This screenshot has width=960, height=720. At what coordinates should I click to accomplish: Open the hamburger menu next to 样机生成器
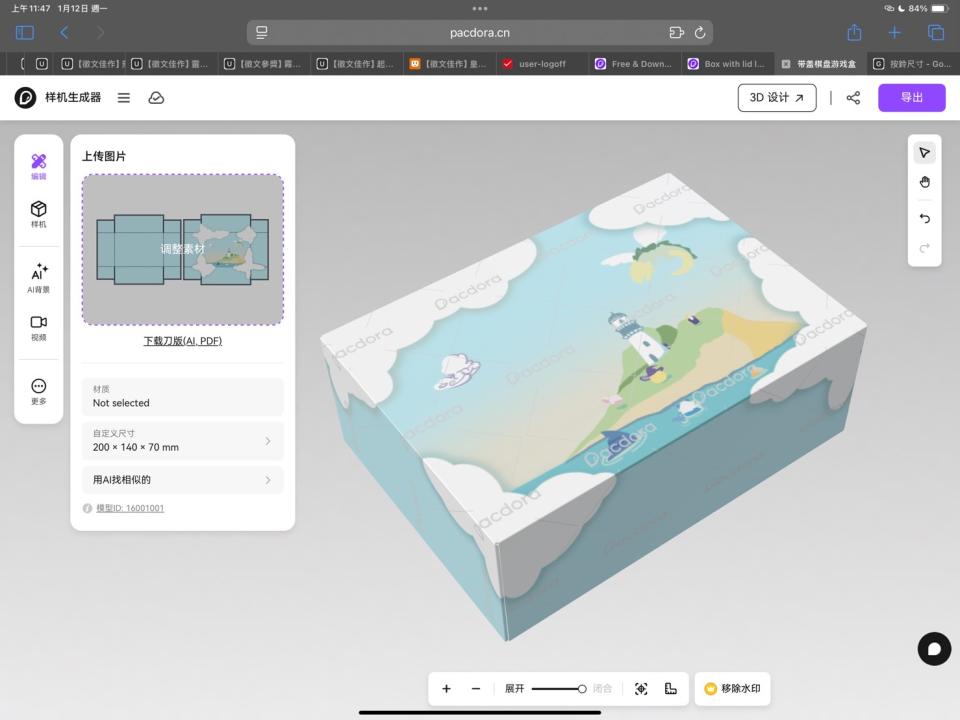(124, 98)
